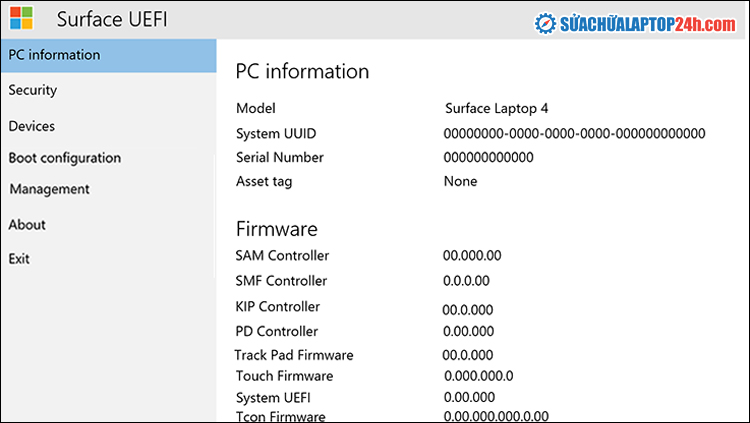Image resolution: width=750 pixels, height=423 pixels.
Task: Click the Tcon Firmware label
Action: point(280,416)
